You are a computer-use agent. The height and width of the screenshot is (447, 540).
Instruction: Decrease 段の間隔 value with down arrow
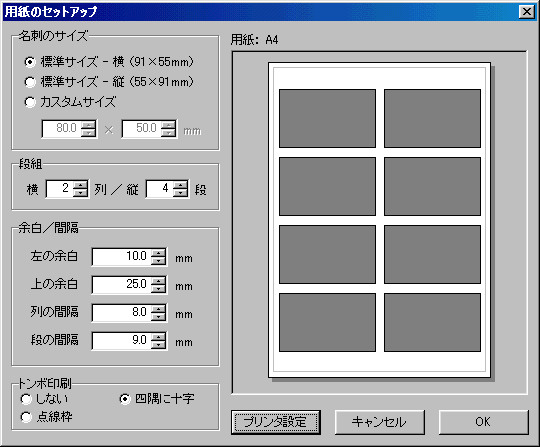[158, 345]
